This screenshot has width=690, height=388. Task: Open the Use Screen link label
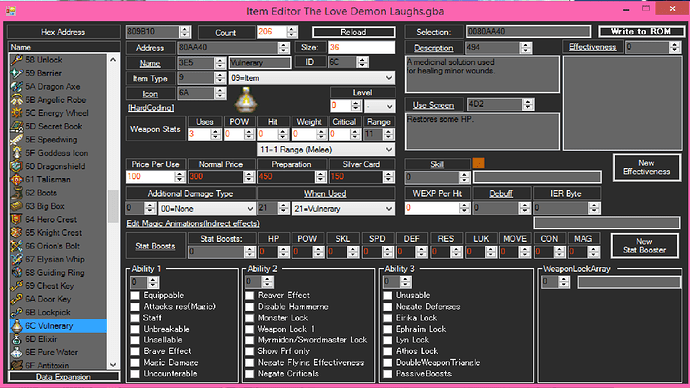tap(433, 105)
